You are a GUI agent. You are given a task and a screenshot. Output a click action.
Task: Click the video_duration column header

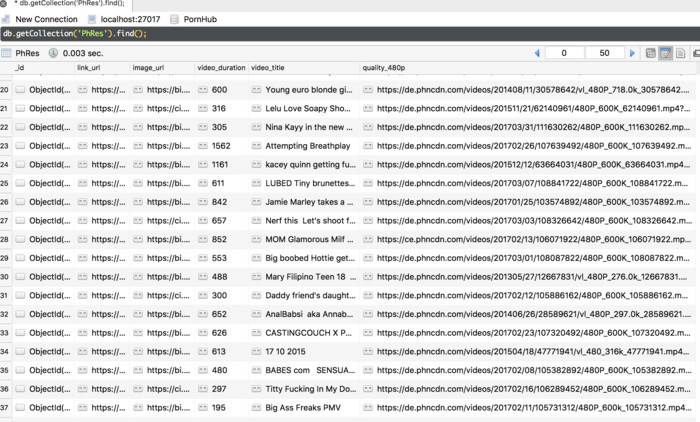(x=220, y=68)
